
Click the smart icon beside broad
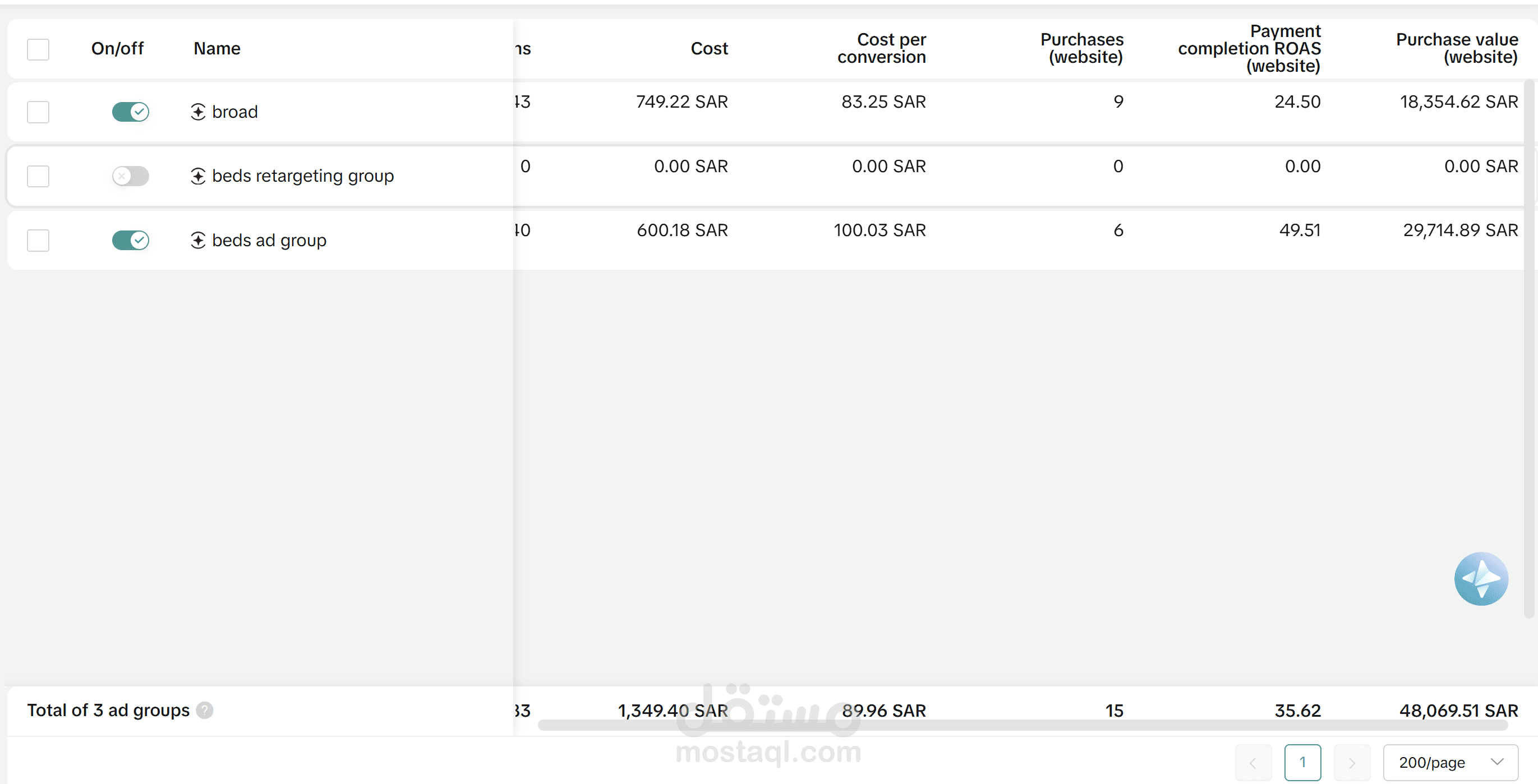(x=198, y=112)
